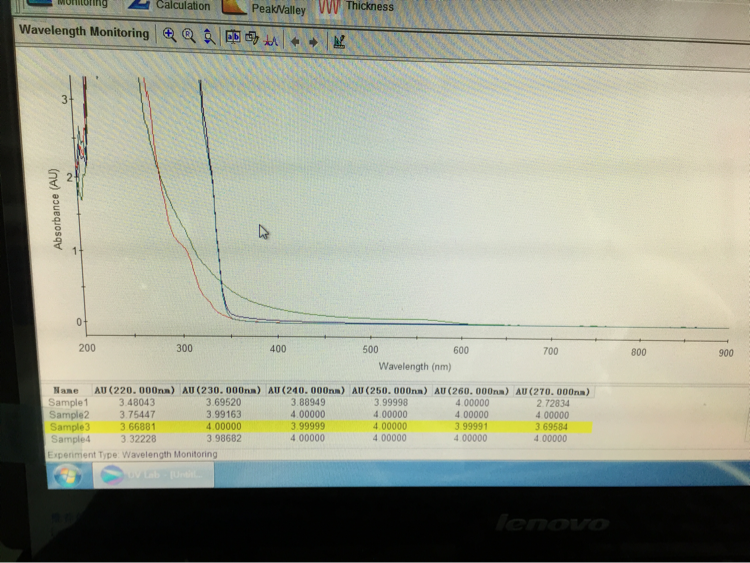Click the zoom in magnifier icon
Screen dimensions: 750x563
coord(169,35)
